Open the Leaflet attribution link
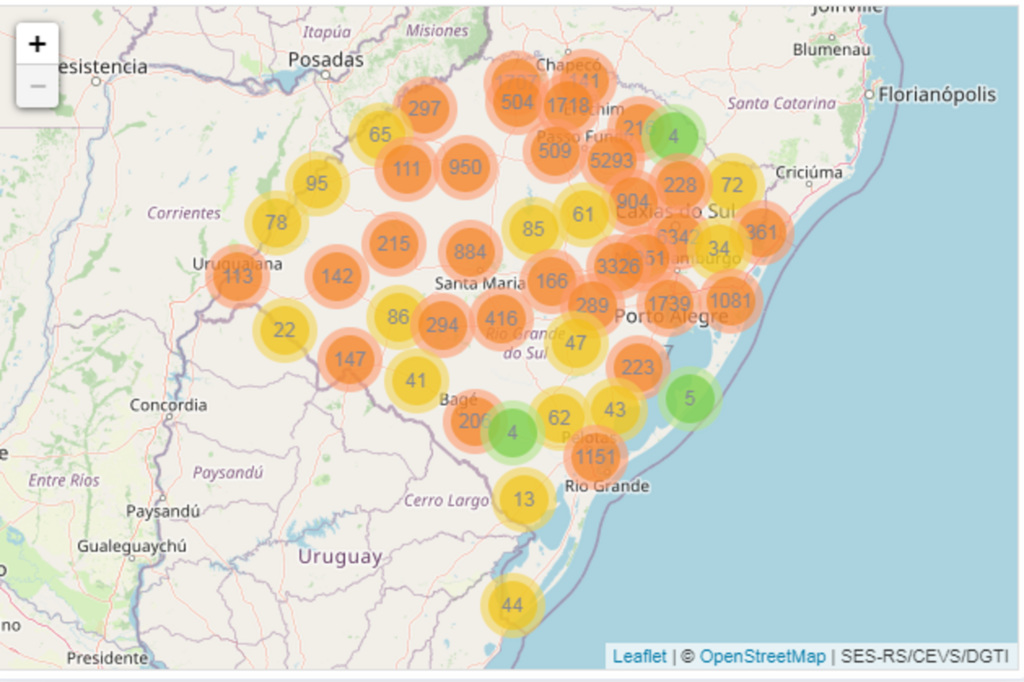 [639, 656]
